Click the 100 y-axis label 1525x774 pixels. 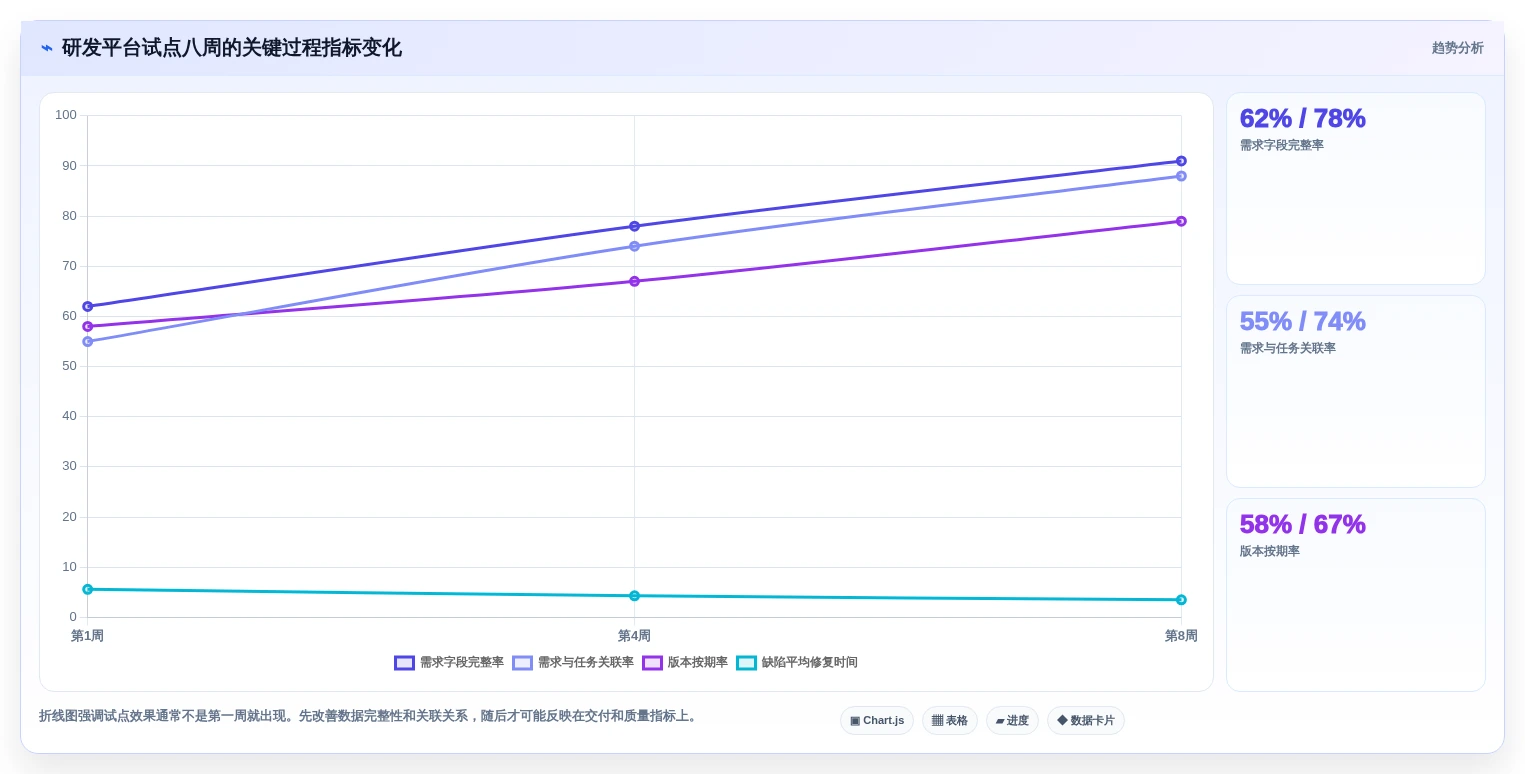[66, 115]
